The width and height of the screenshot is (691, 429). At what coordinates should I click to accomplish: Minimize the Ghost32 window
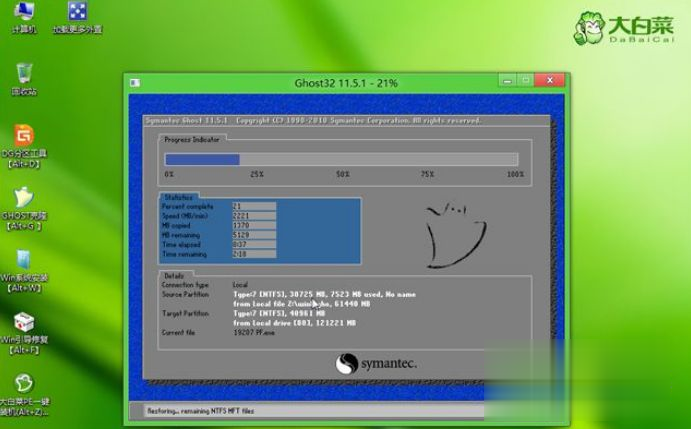508,80
